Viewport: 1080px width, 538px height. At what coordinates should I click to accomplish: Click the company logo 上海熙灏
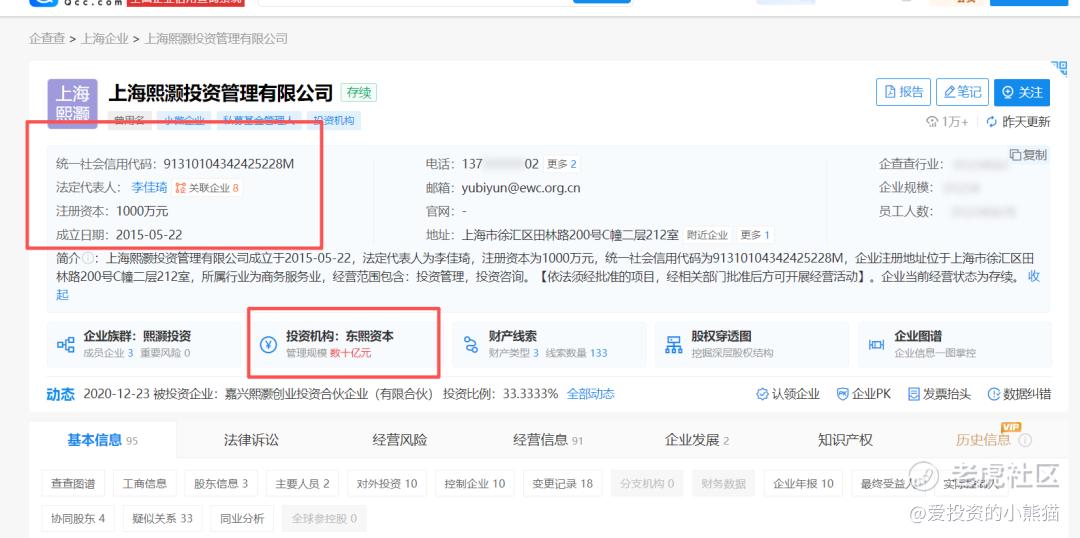(72, 104)
